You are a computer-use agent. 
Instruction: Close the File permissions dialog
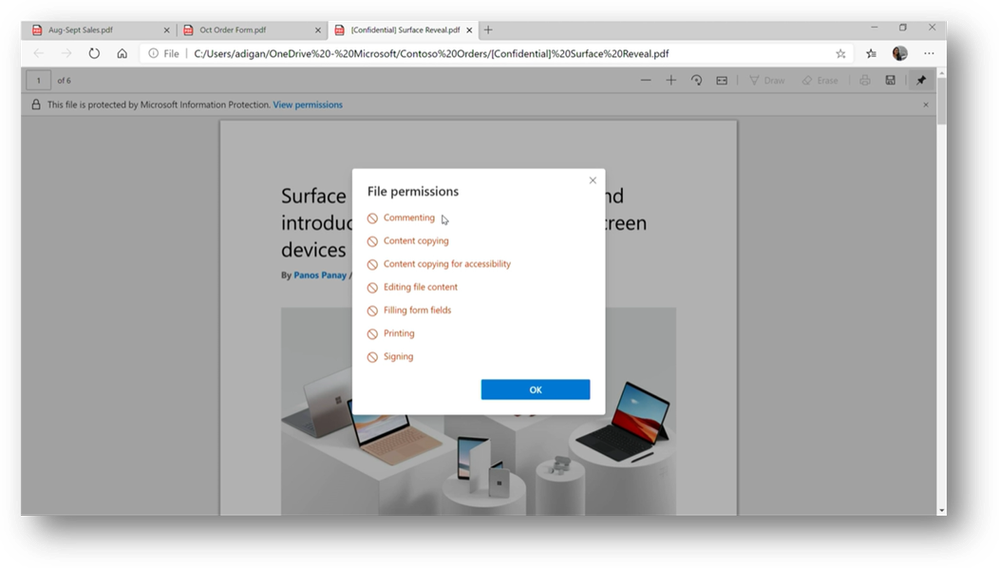click(593, 180)
